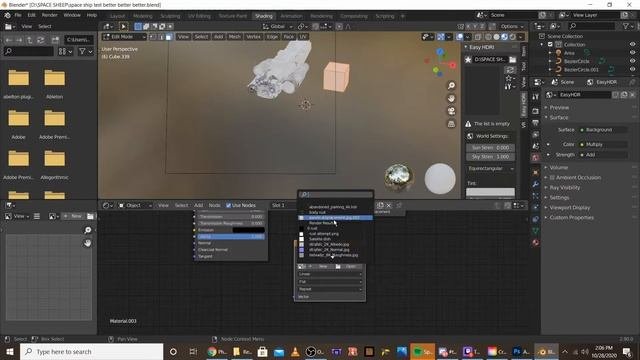Image resolution: width=640 pixels, height=360 pixels.
Task: Open the Render menu in top bar
Action: coord(49,15)
